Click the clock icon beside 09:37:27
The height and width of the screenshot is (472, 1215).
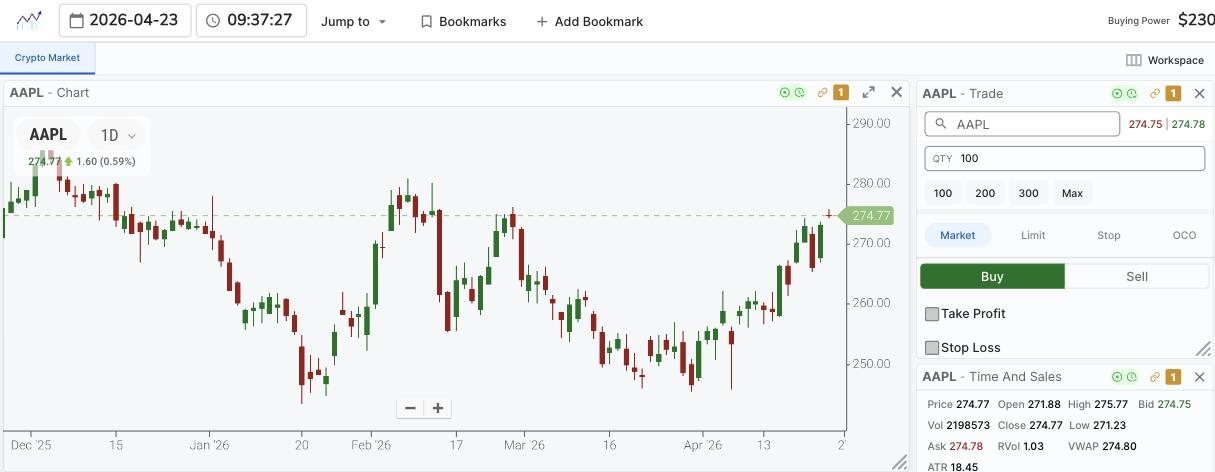tap(213, 20)
